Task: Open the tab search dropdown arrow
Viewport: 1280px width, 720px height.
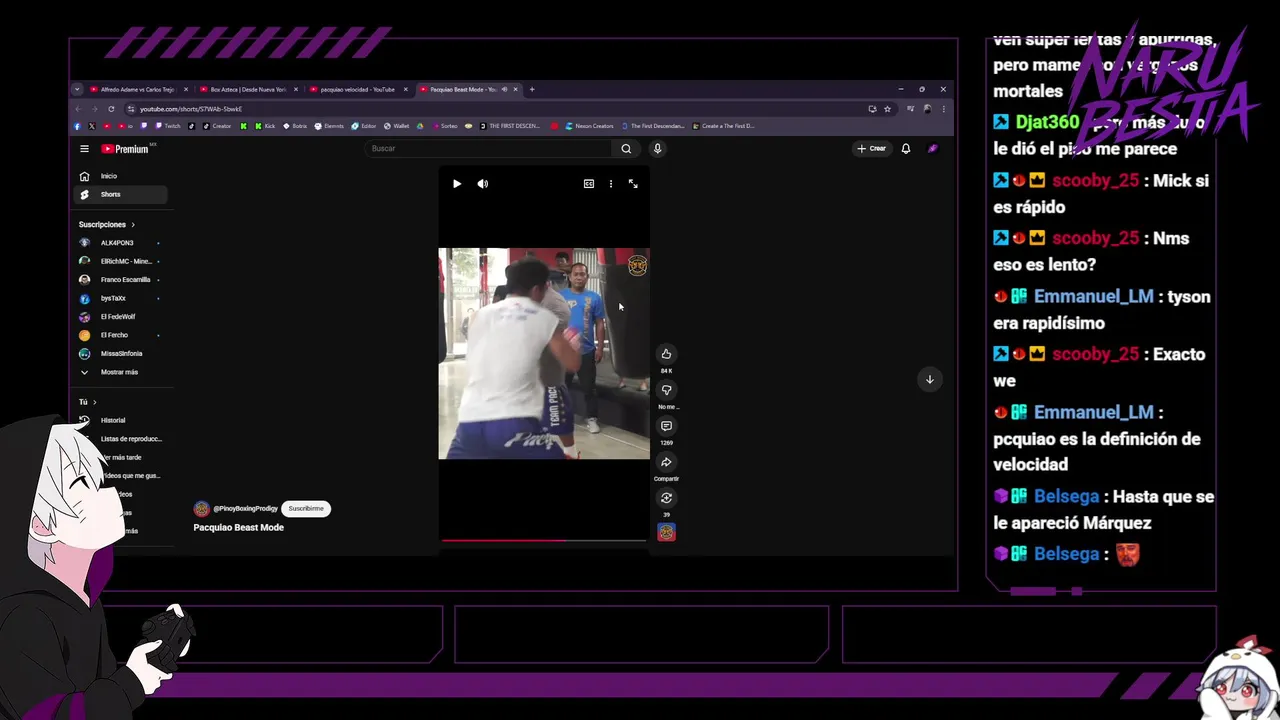Action: (x=77, y=89)
